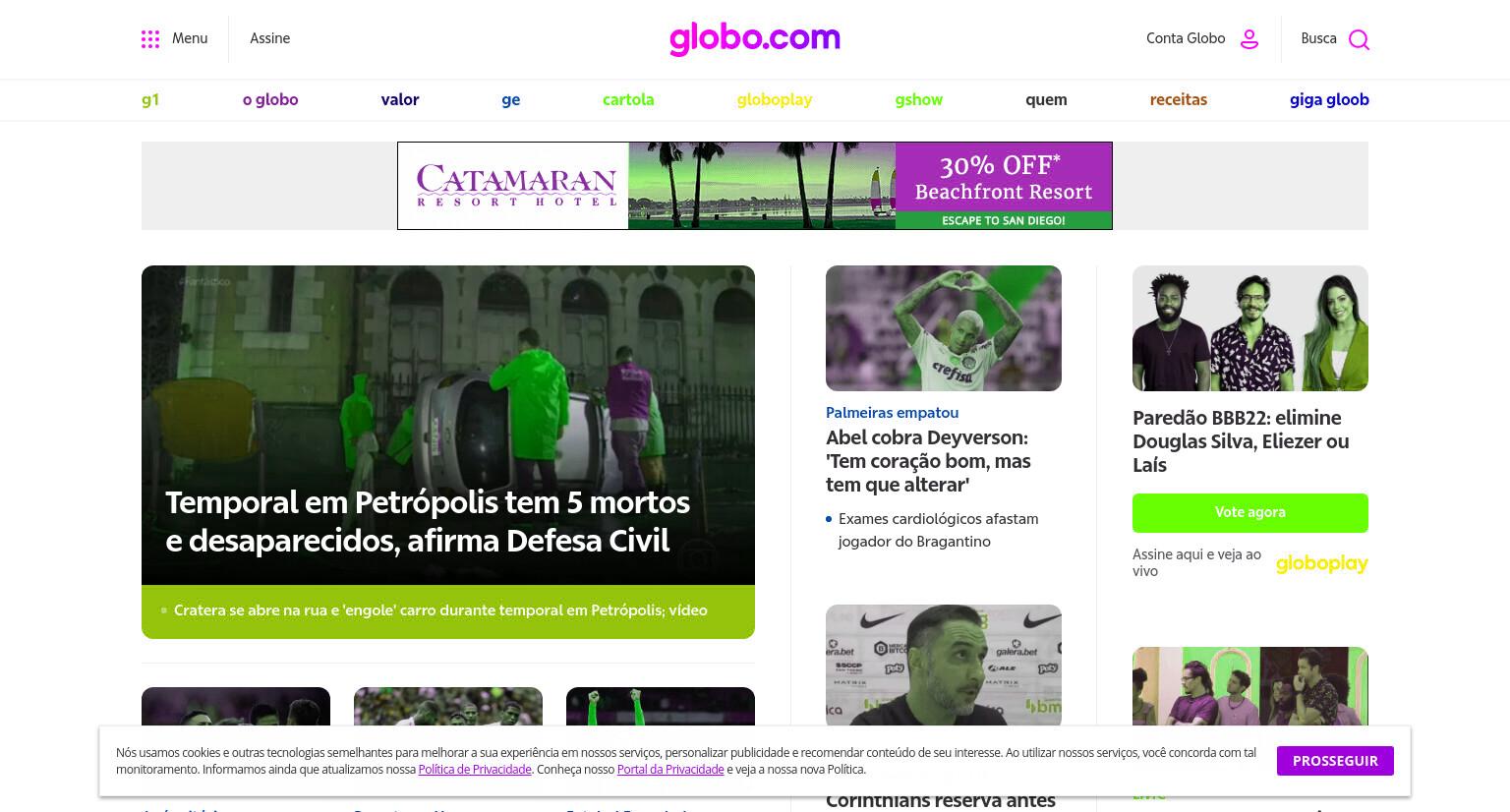
Task: Open the Portal da Privacidade link
Action: [x=670, y=770]
